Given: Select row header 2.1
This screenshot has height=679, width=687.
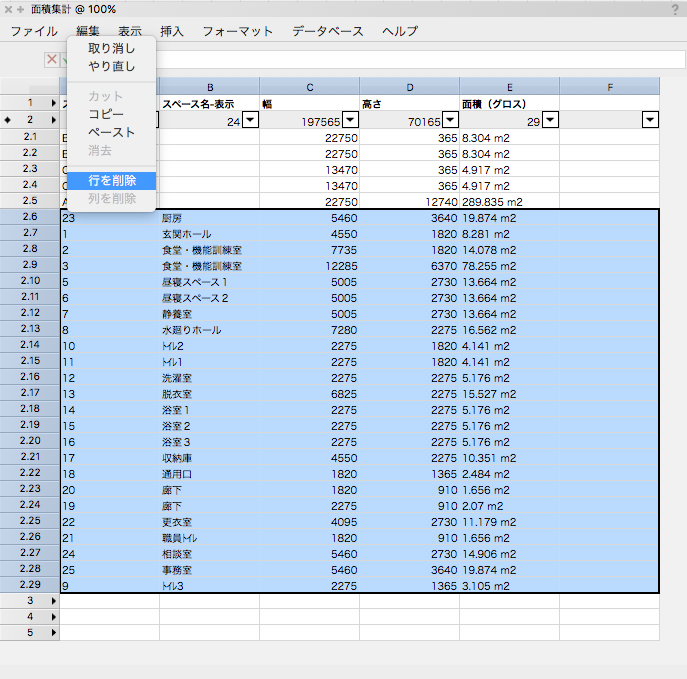Looking at the screenshot, I should pyautogui.click(x=30, y=137).
